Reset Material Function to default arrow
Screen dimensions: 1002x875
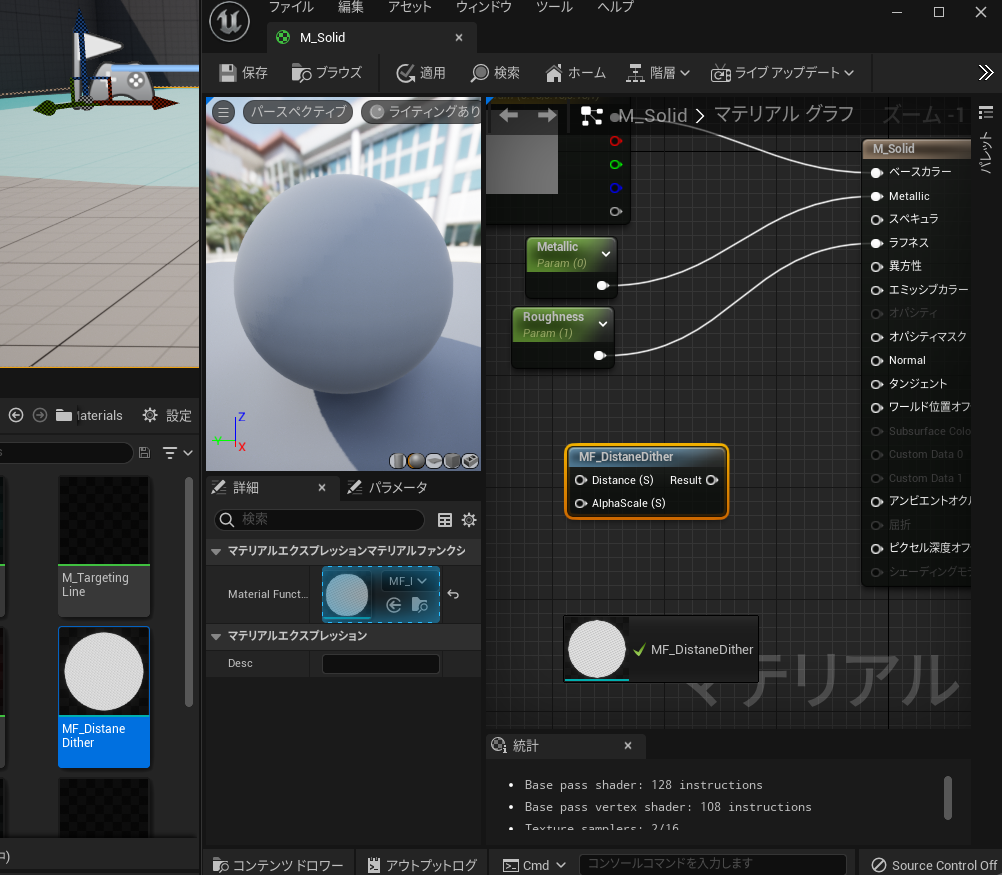click(453, 594)
